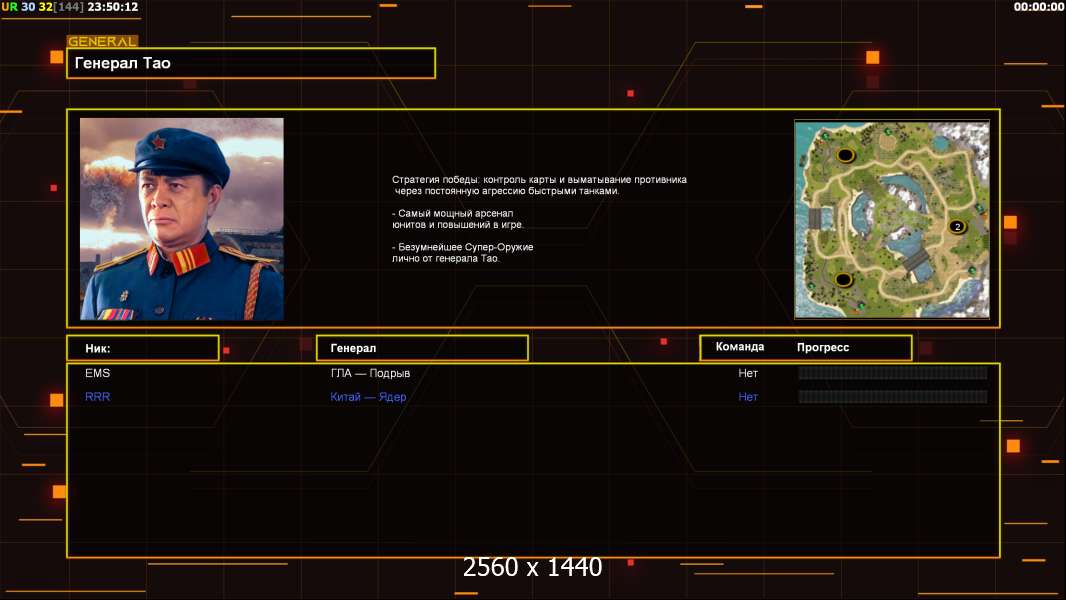Click the 'Команда' column header

740,347
